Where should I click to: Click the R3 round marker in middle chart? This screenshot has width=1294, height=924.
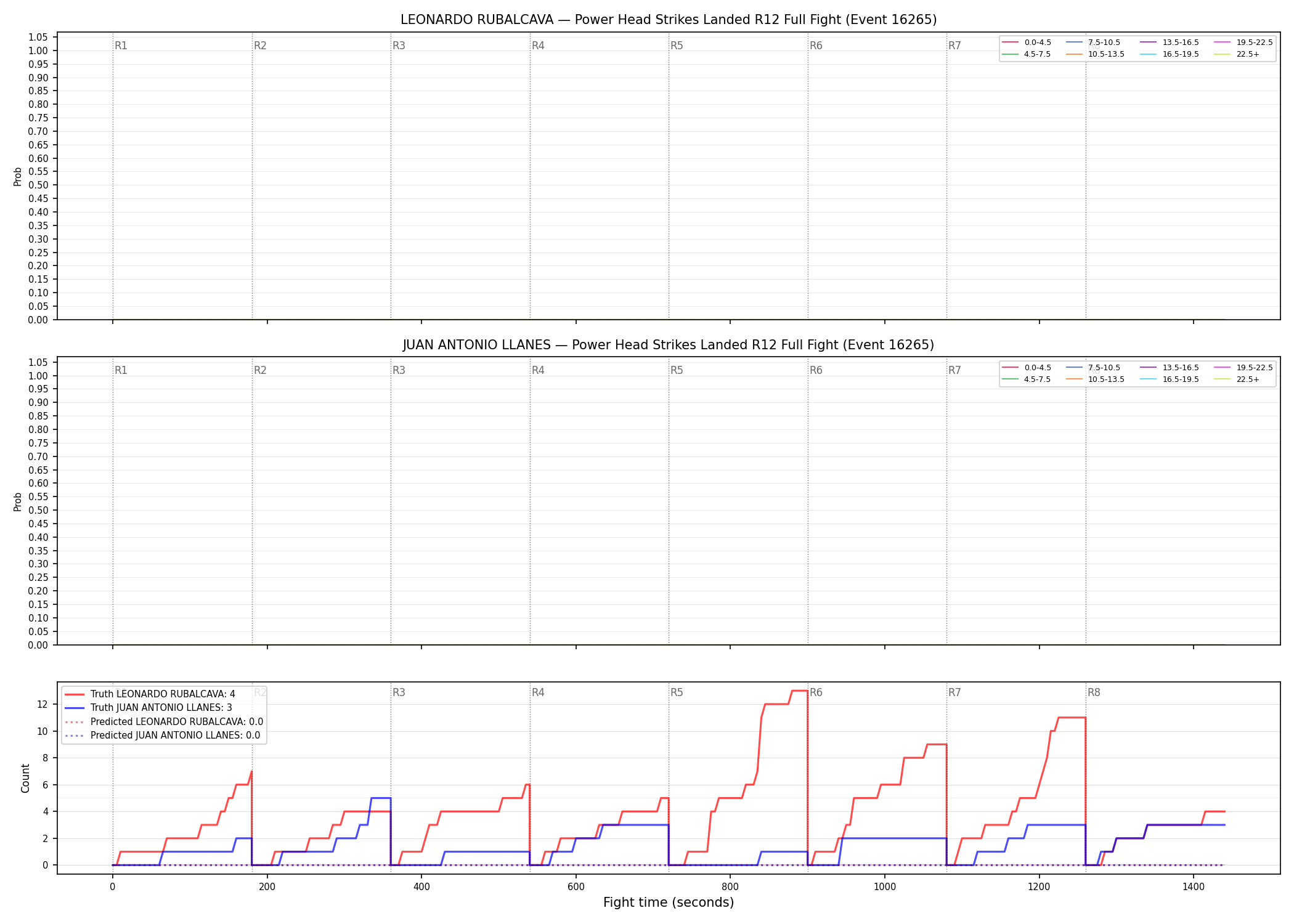pos(399,370)
